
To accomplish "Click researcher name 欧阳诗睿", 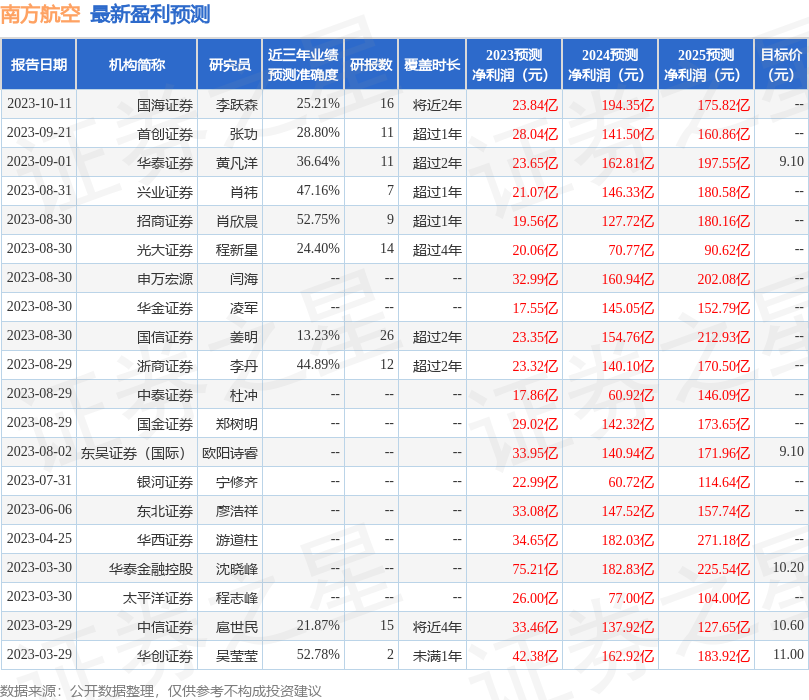I will click(x=230, y=453).
